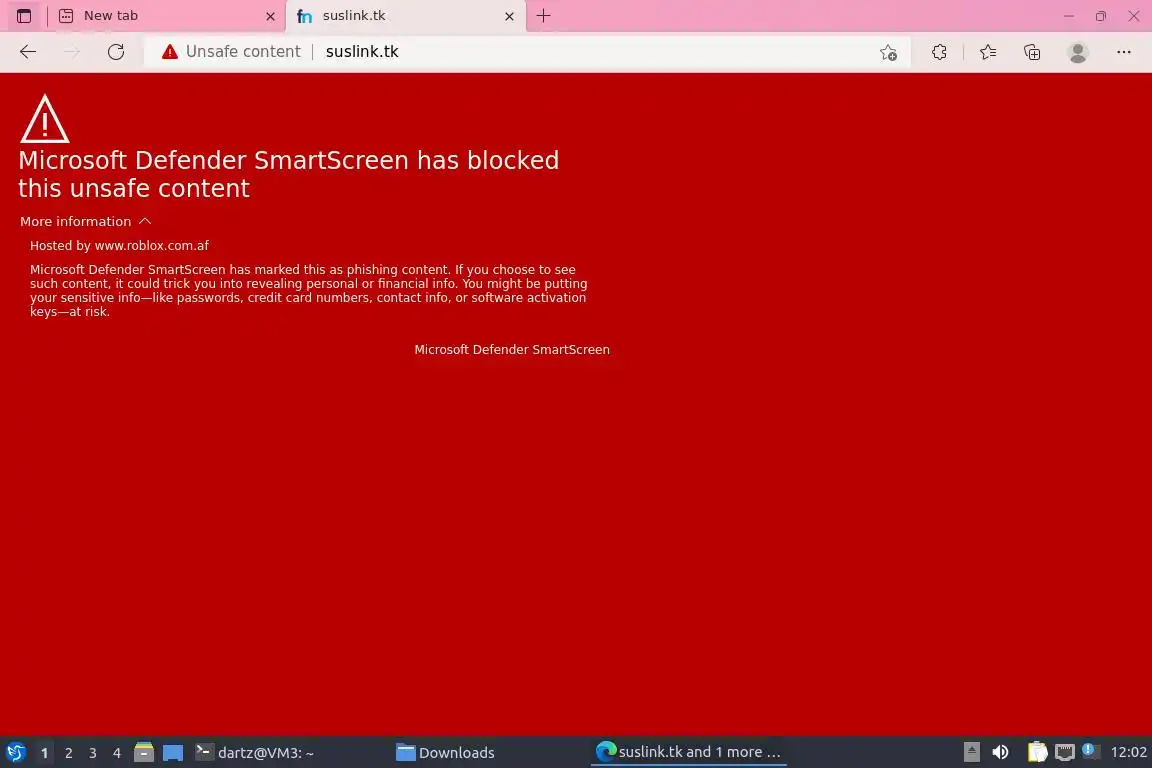Screen dimensions: 1152x768
Task: Select the suslink.tk tab
Action: [x=406, y=16]
